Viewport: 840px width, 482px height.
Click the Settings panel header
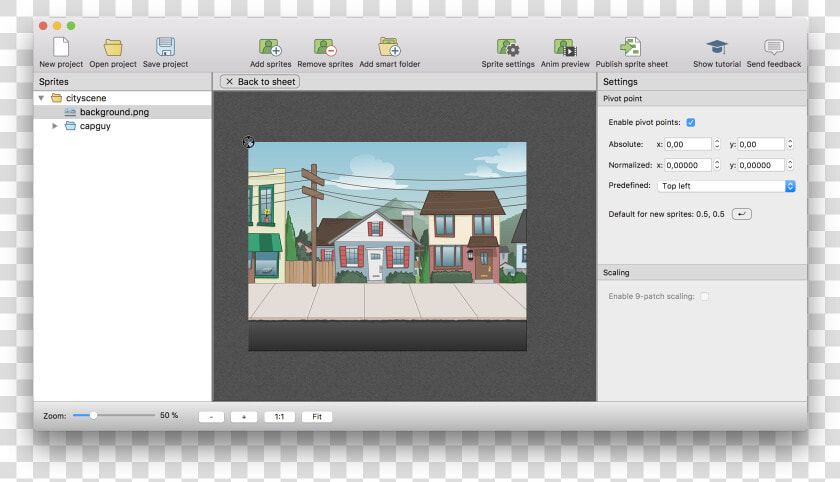(702, 81)
